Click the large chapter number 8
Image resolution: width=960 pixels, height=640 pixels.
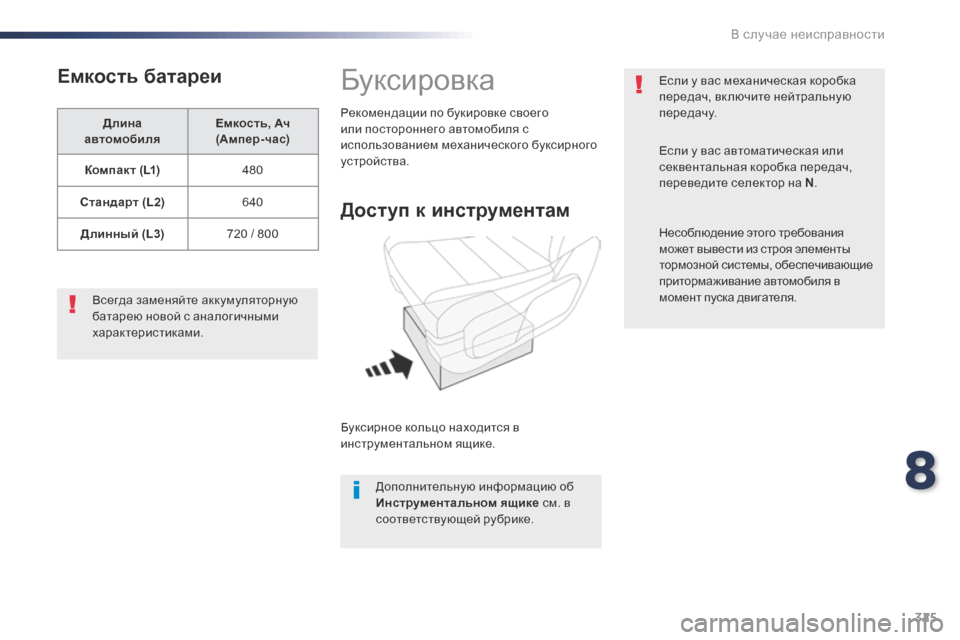(x=920, y=470)
